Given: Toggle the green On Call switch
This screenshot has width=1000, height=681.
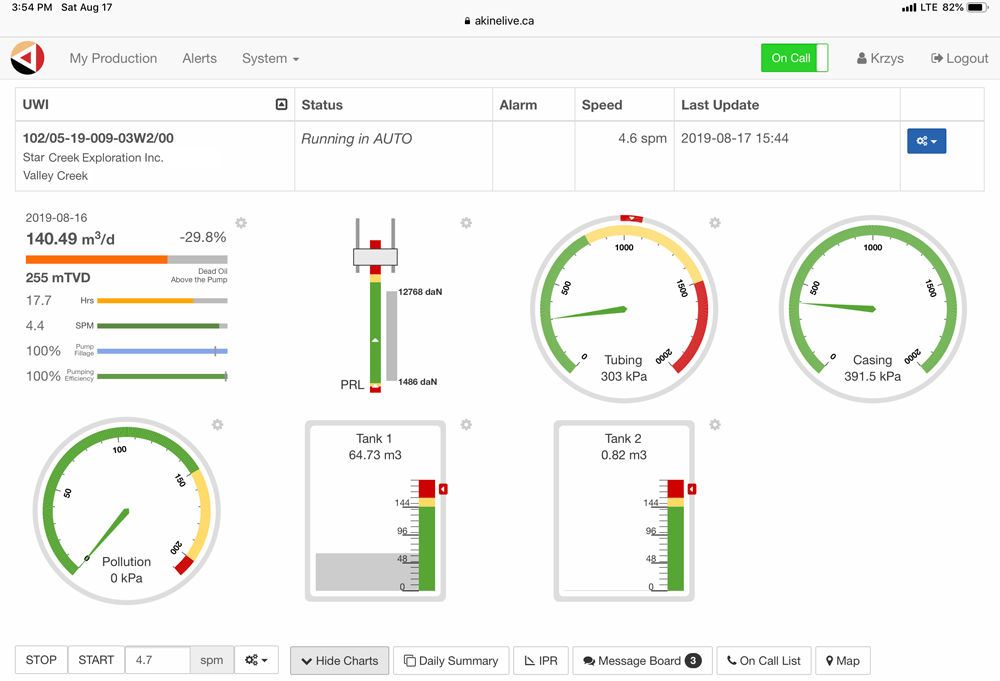Looking at the screenshot, I should click(x=794, y=58).
